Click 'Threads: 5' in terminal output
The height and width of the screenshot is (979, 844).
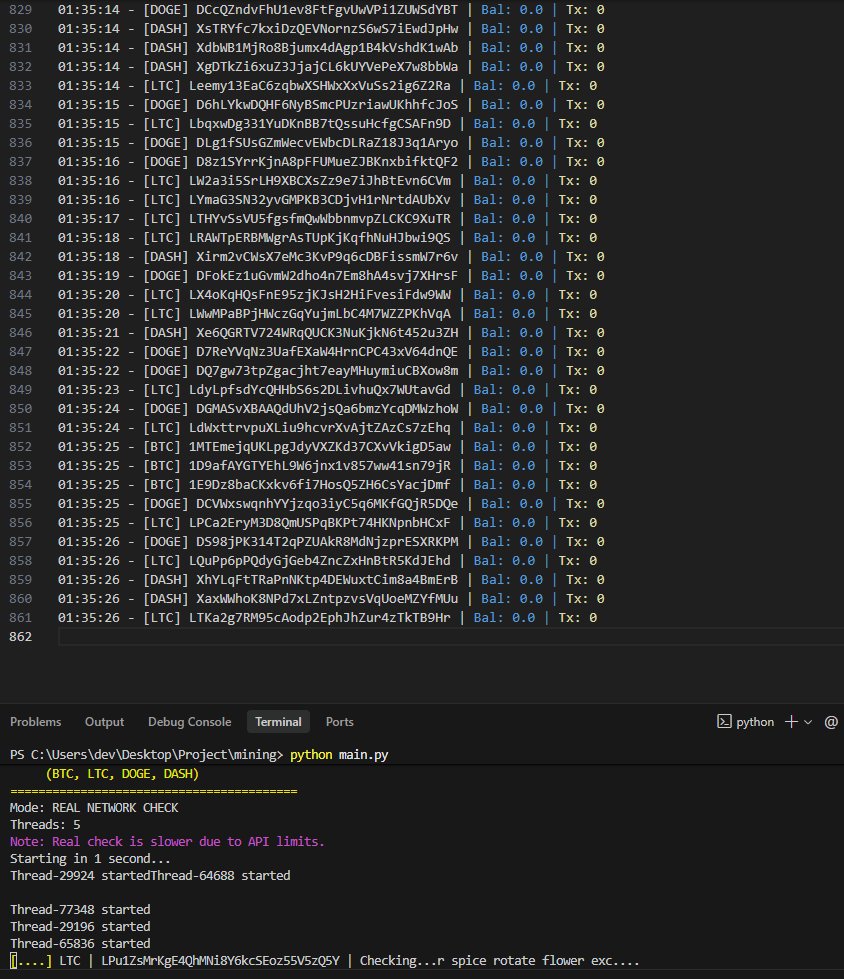(x=45, y=825)
